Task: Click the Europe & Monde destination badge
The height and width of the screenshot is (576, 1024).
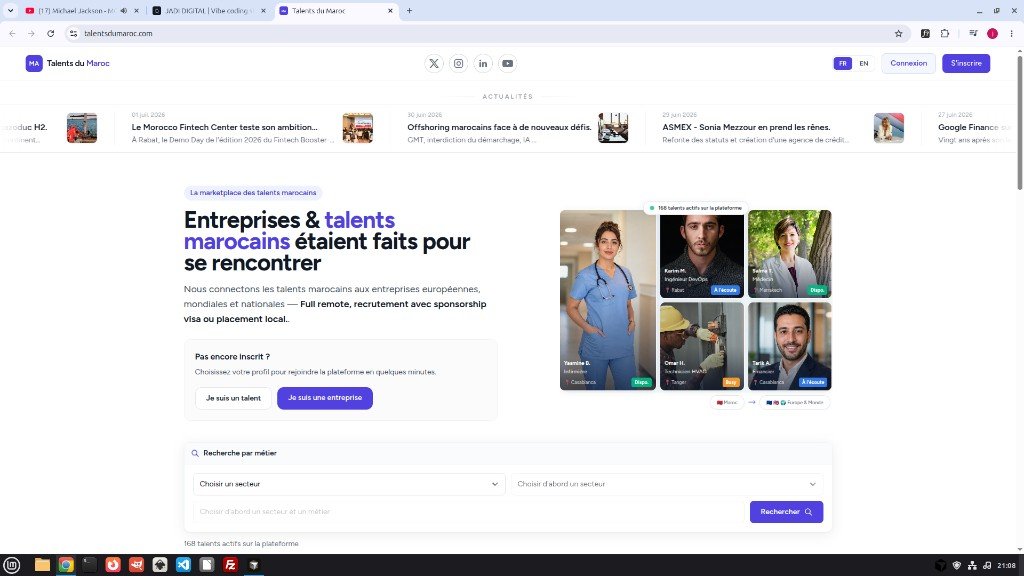Action: point(795,402)
